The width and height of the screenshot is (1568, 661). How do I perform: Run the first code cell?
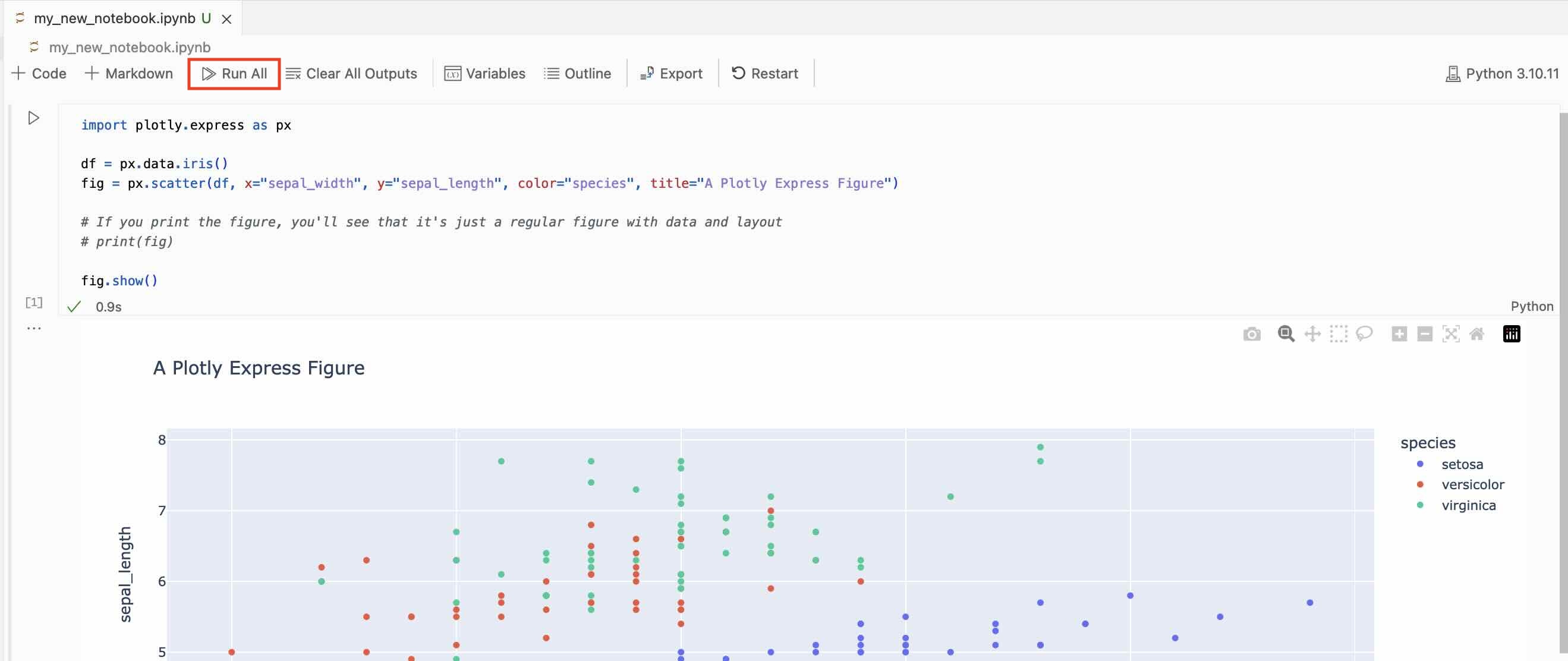tap(34, 118)
